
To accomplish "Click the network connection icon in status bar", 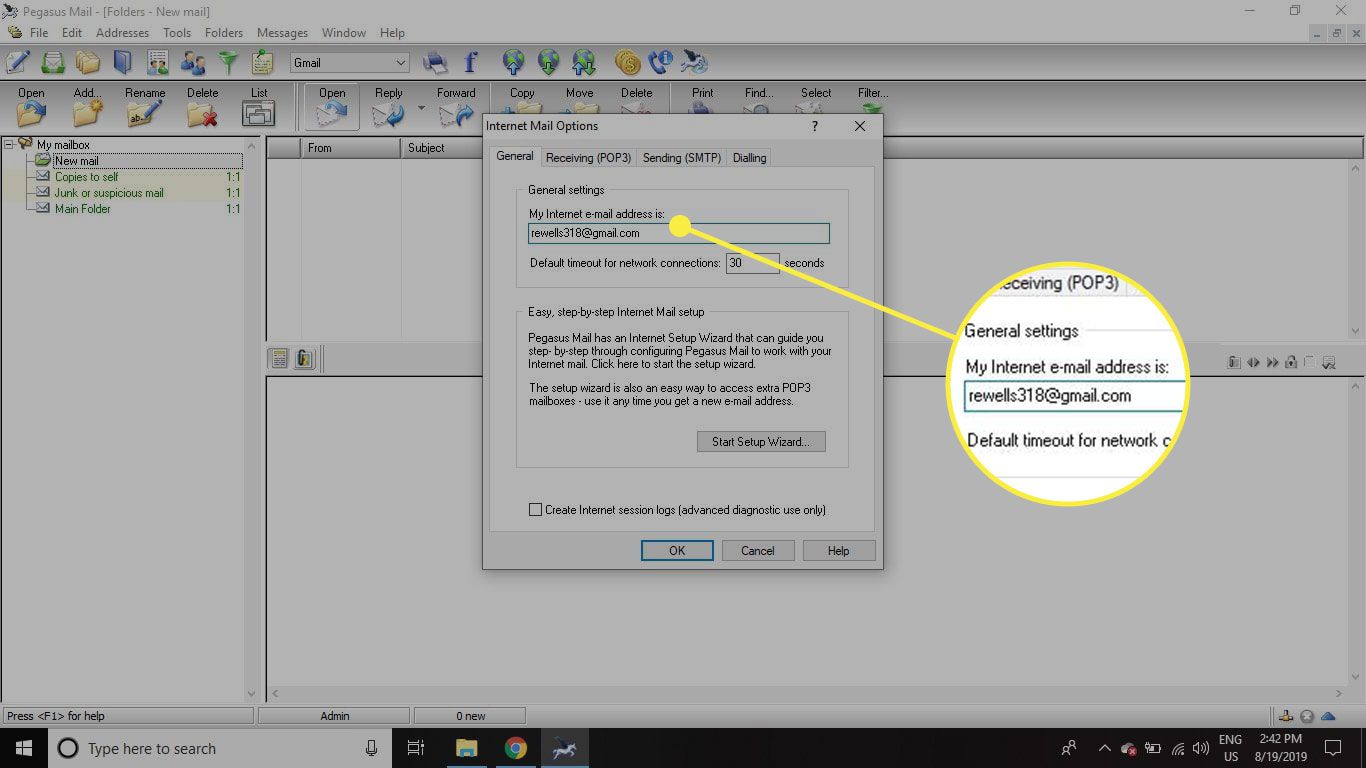I will 1287,716.
